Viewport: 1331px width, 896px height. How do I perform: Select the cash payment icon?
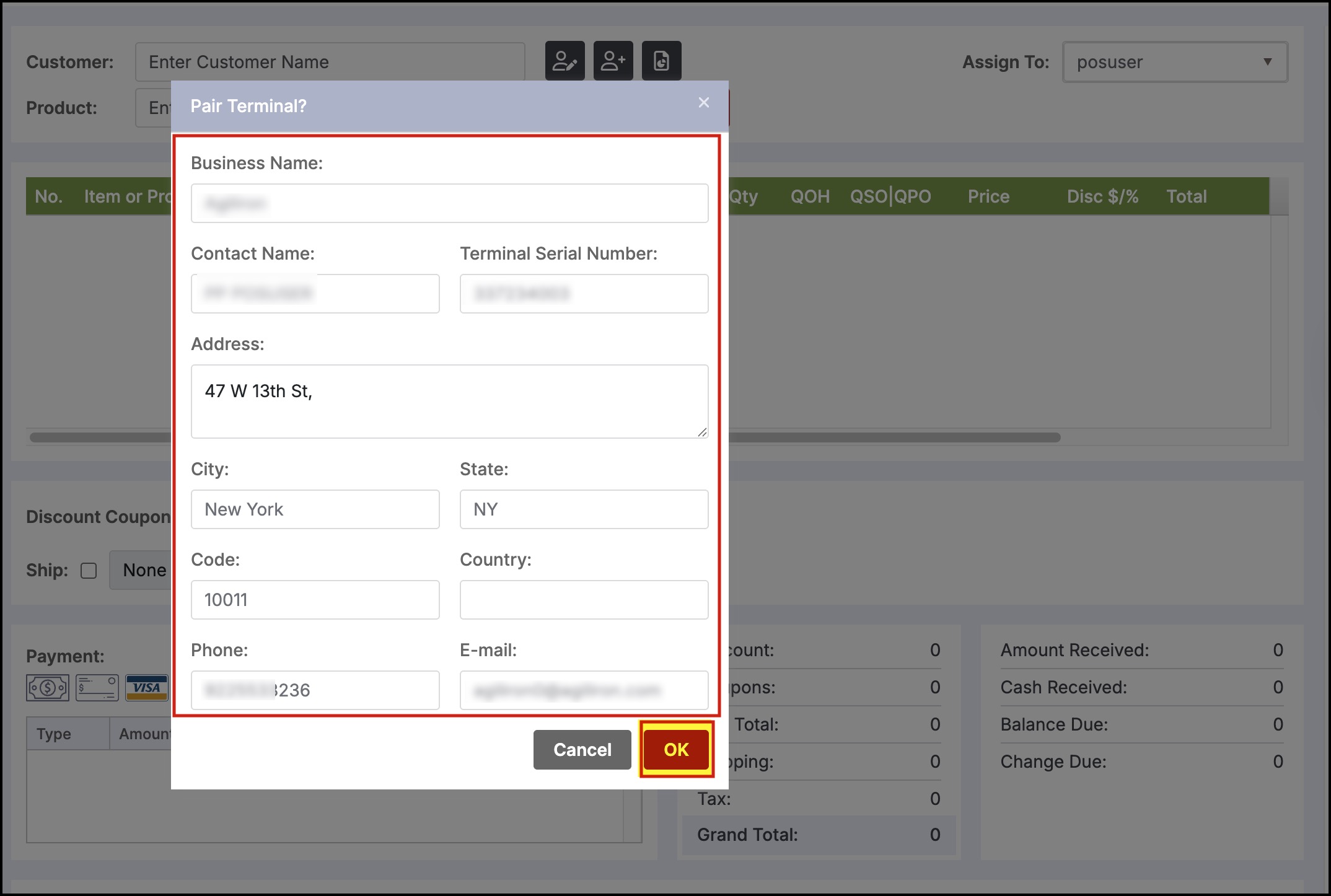48,688
